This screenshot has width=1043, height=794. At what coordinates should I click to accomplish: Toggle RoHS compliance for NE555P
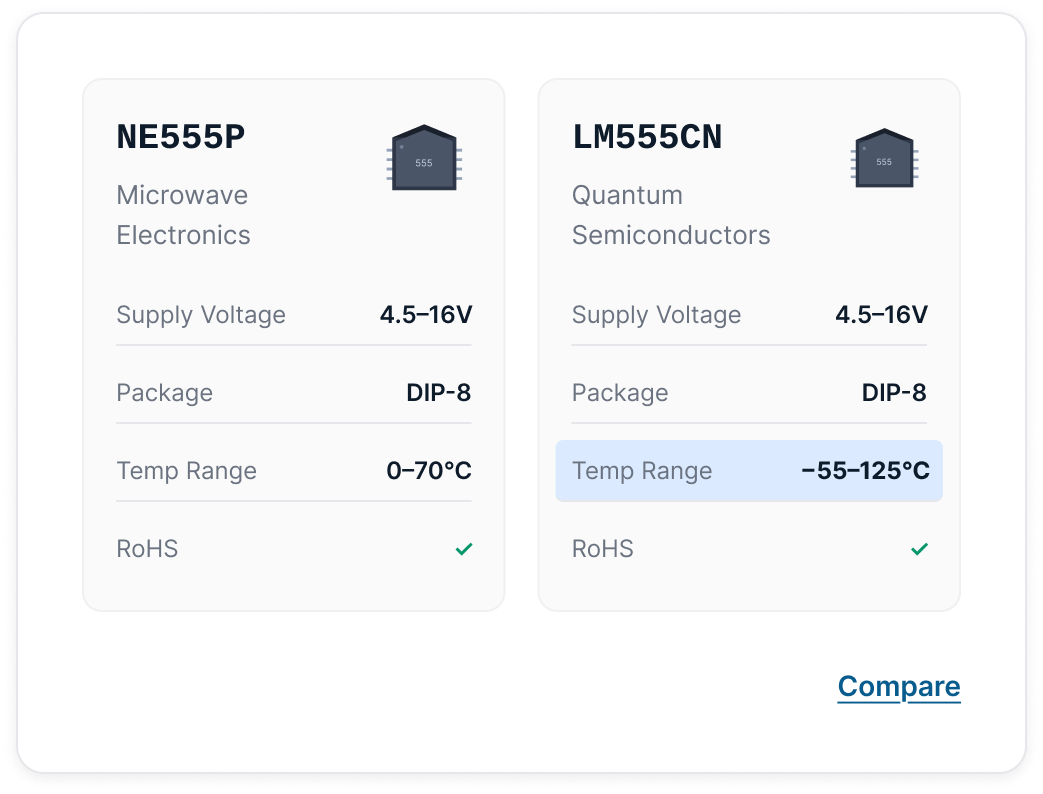click(293, 549)
